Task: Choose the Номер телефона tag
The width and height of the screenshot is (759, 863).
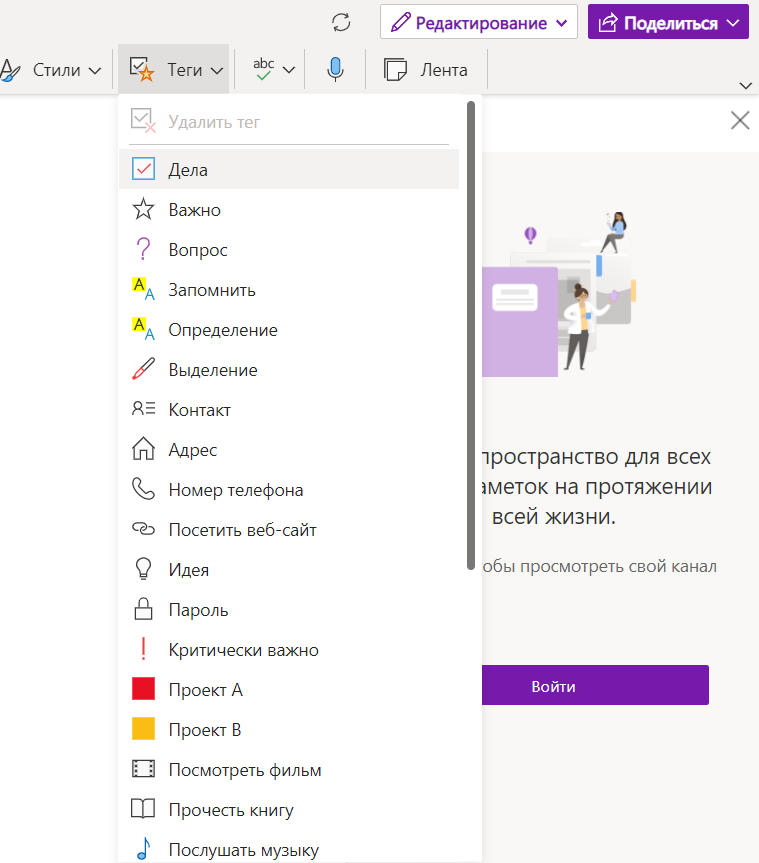Action: pyautogui.click(x=289, y=490)
